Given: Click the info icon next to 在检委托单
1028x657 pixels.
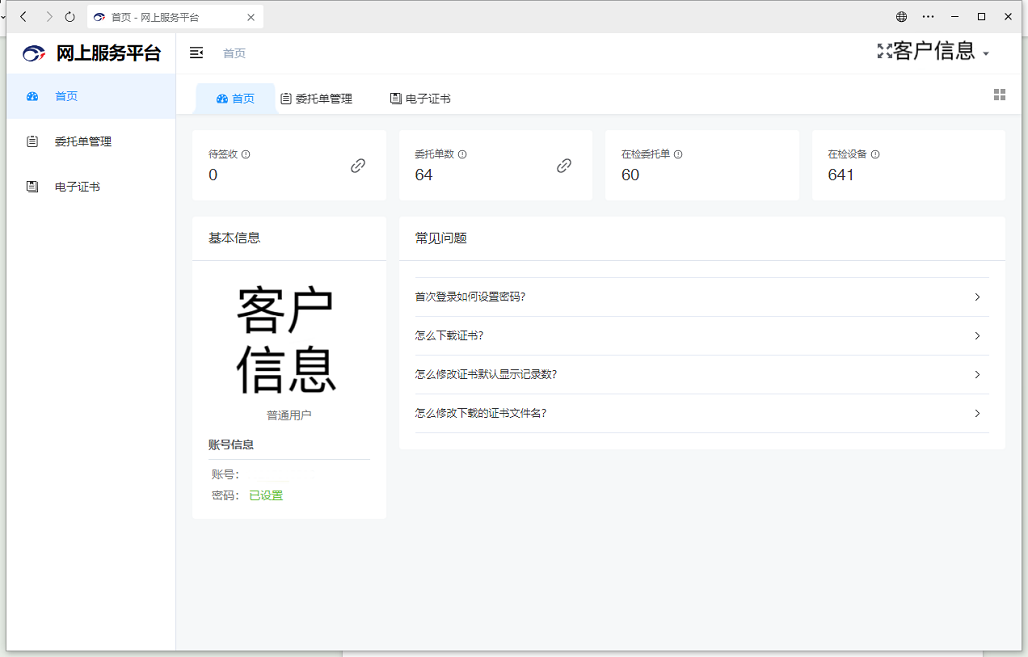Looking at the screenshot, I should [x=678, y=155].
